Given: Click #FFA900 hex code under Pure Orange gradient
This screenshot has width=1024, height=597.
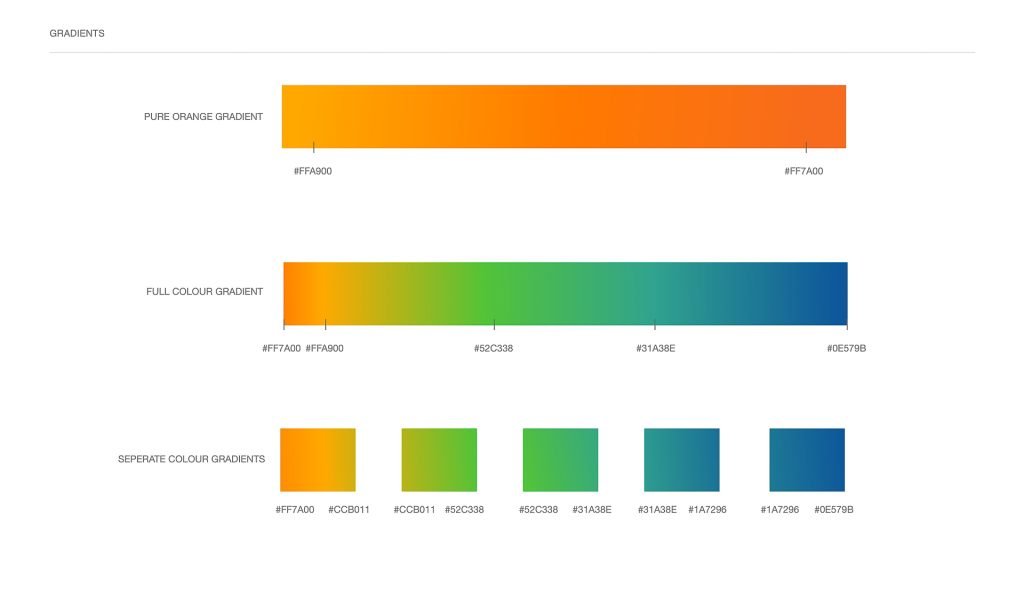Looking at the screenshot, I should 313,171.
